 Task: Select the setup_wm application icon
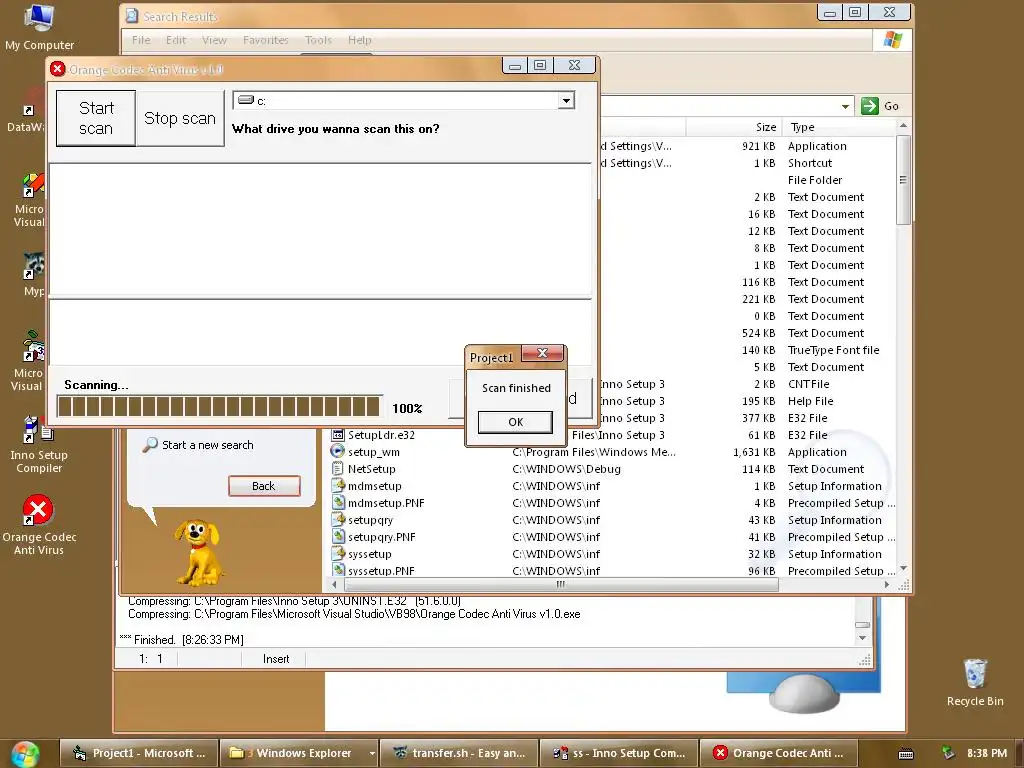[x=338, y=452]
